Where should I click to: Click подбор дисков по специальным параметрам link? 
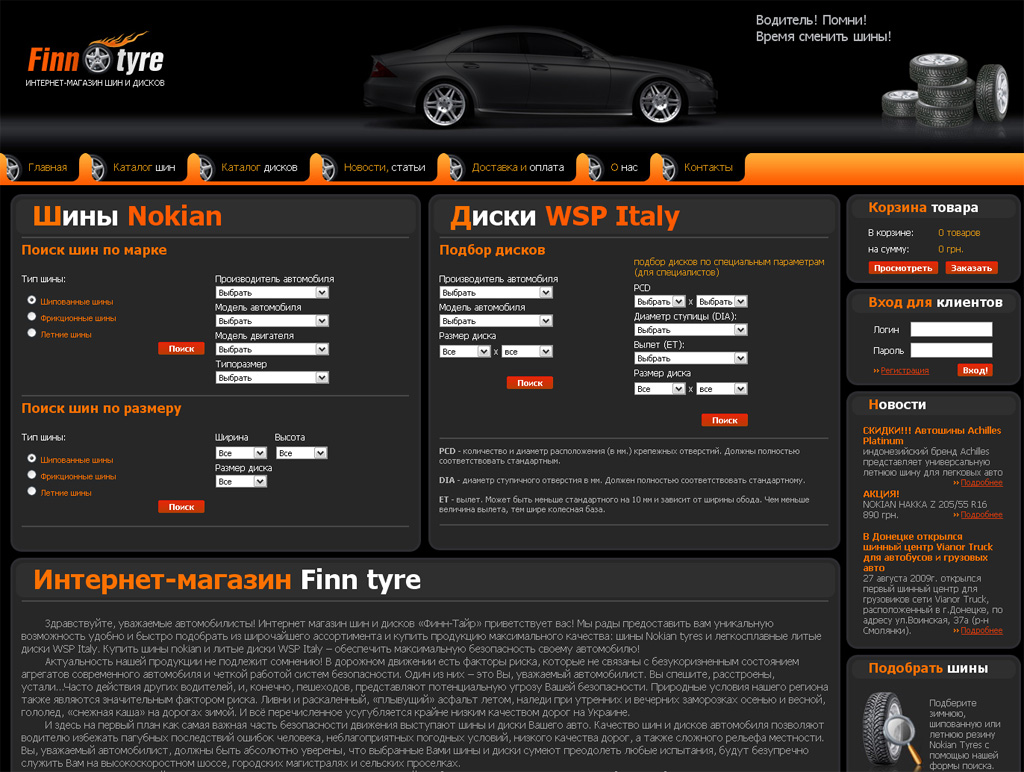click(x=729, y=266)
